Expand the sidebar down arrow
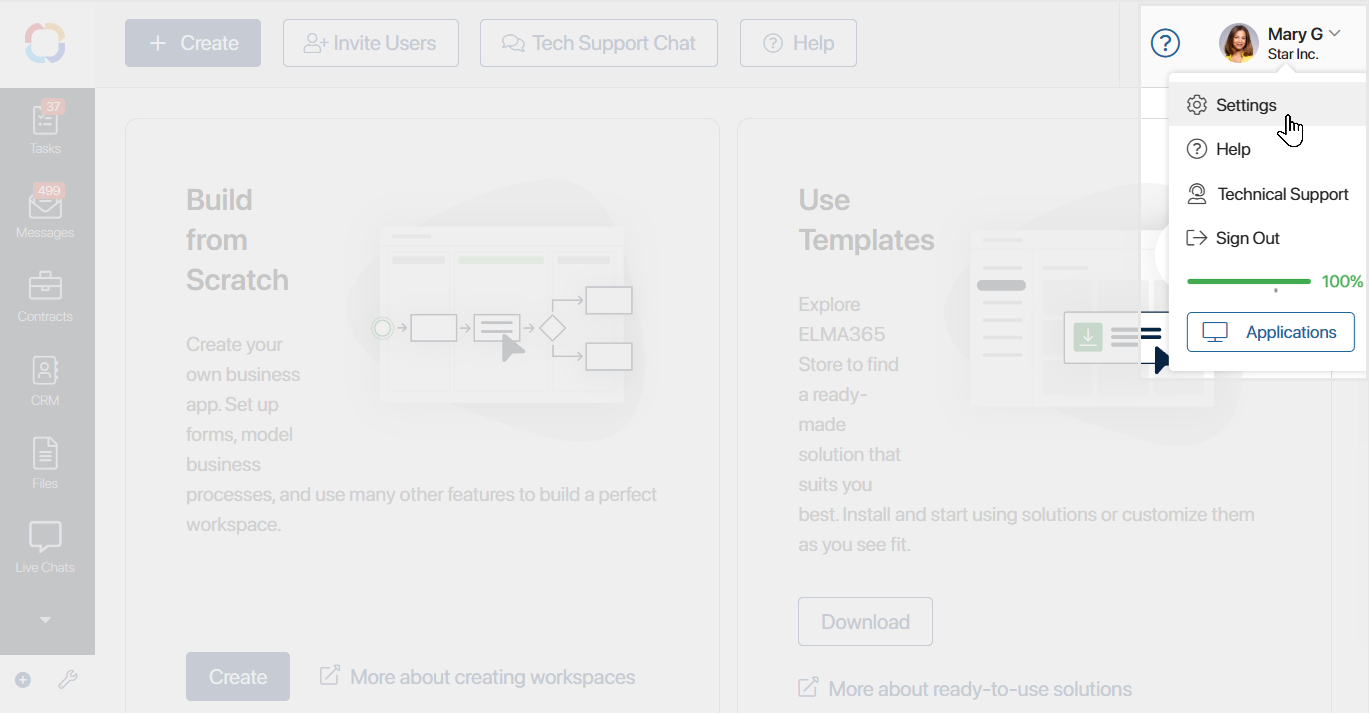 tap(45, 620)
